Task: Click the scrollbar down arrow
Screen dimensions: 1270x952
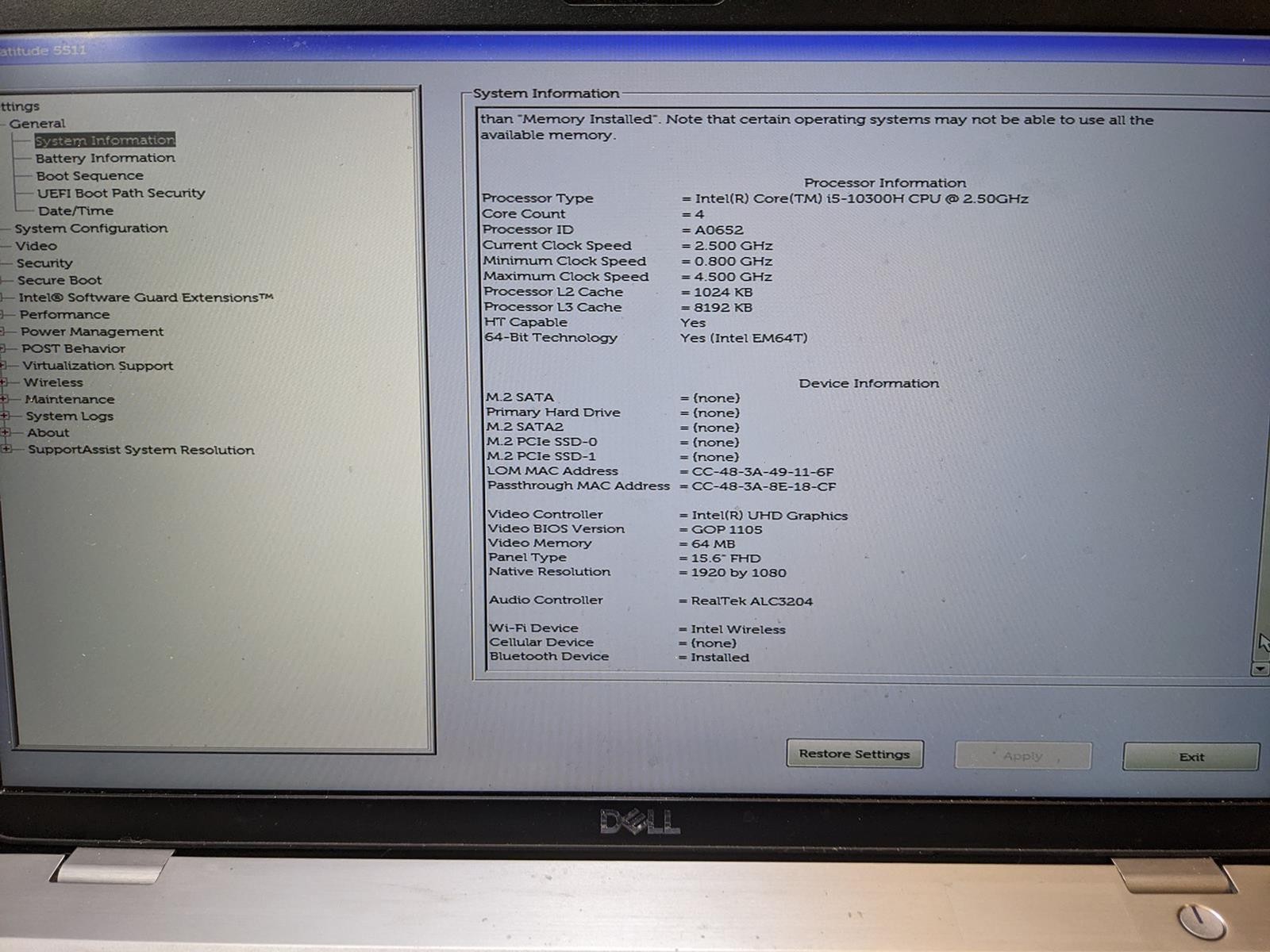Action: tap(1260, 670)
